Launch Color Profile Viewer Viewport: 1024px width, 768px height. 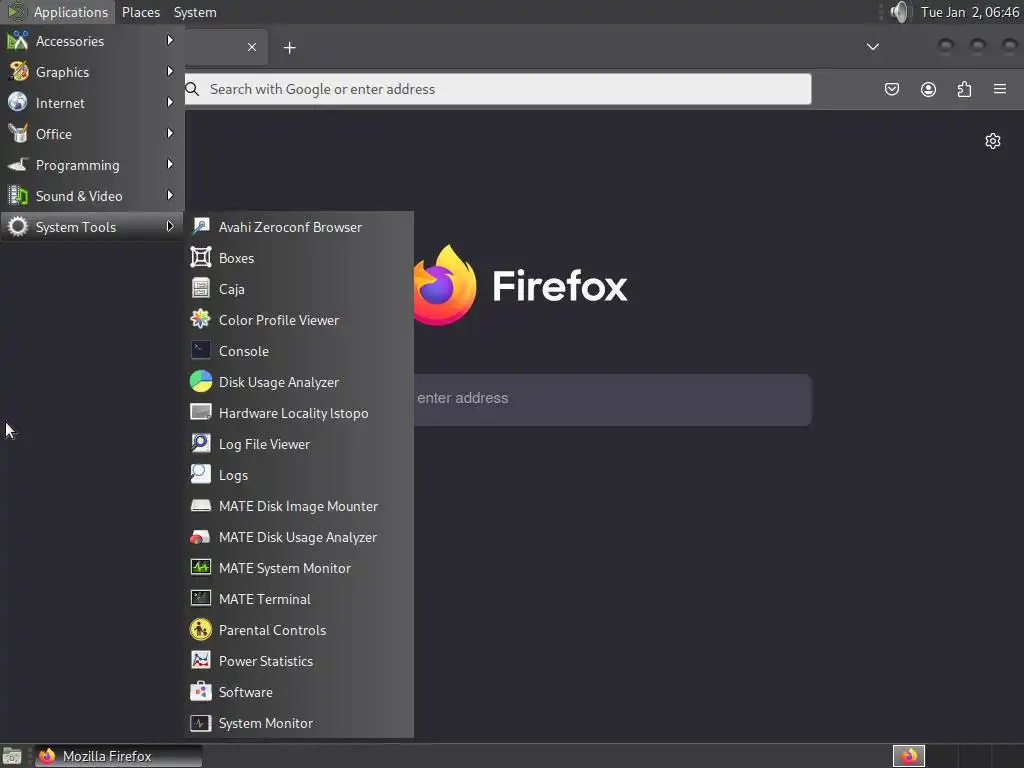point(299,320)
